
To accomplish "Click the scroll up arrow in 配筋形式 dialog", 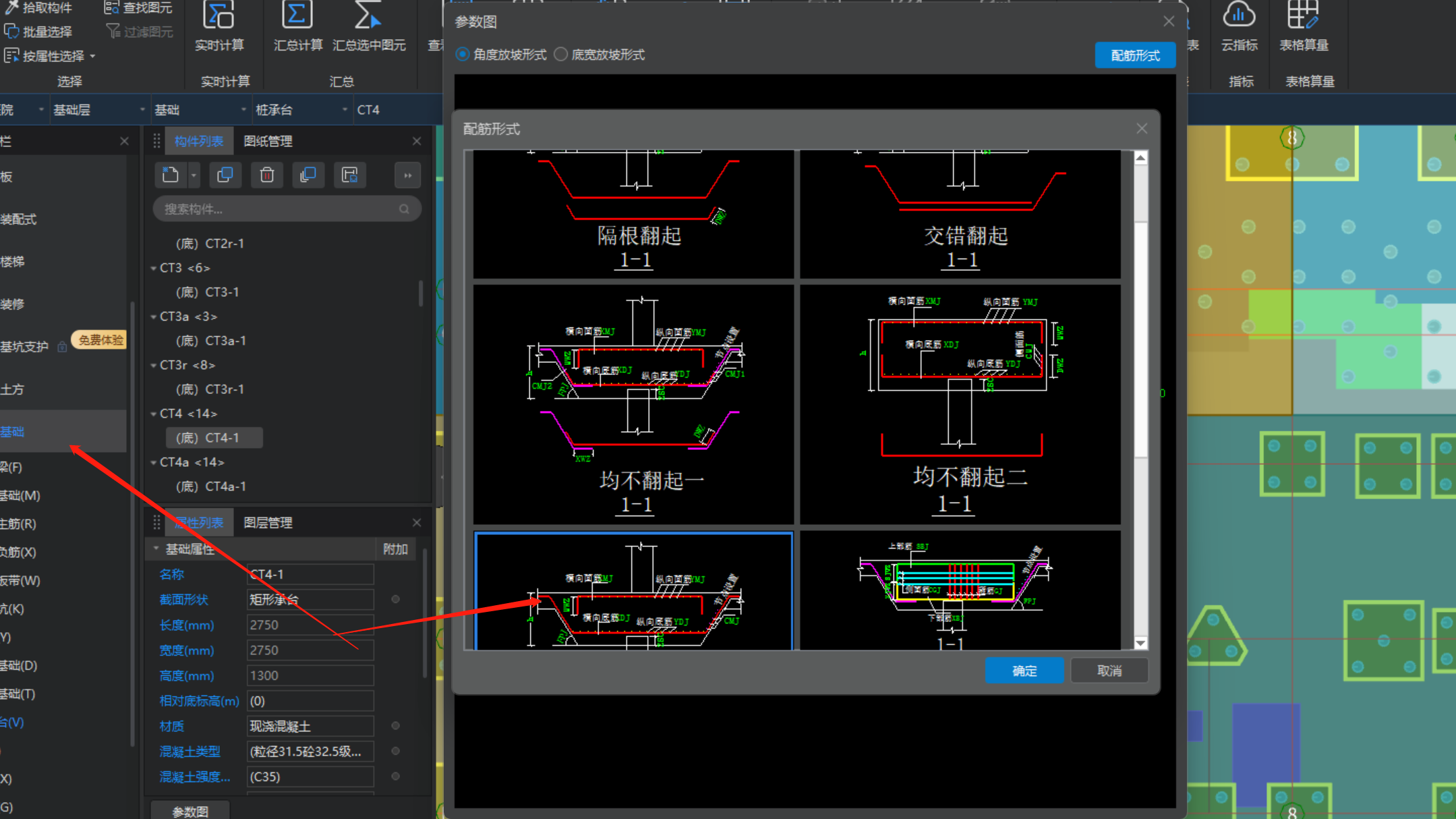I will pyautogui.click(x=1140, y=157).
